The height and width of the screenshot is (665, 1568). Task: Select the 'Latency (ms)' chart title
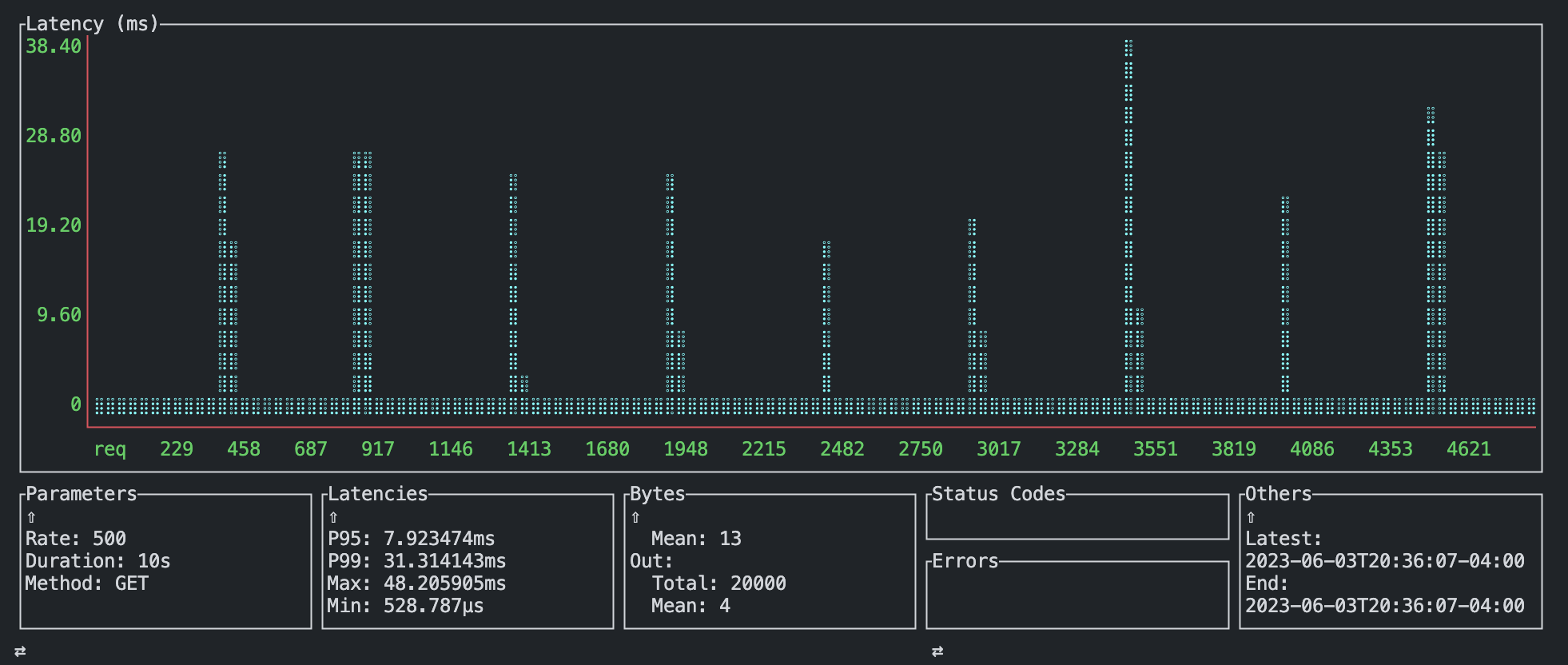(x=93, y=24)
